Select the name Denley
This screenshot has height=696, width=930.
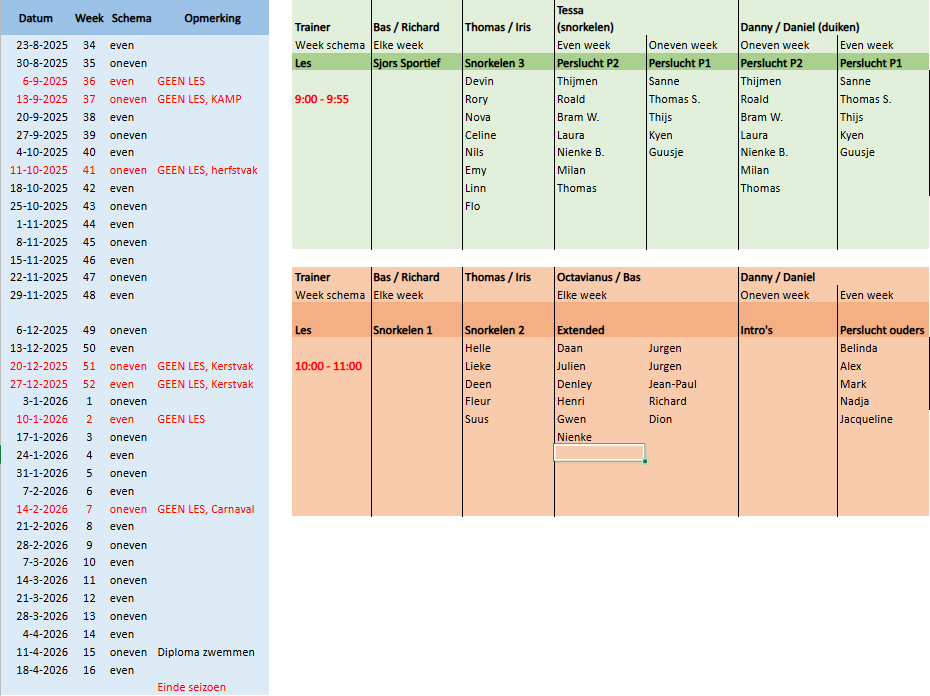tap(574, 384)
